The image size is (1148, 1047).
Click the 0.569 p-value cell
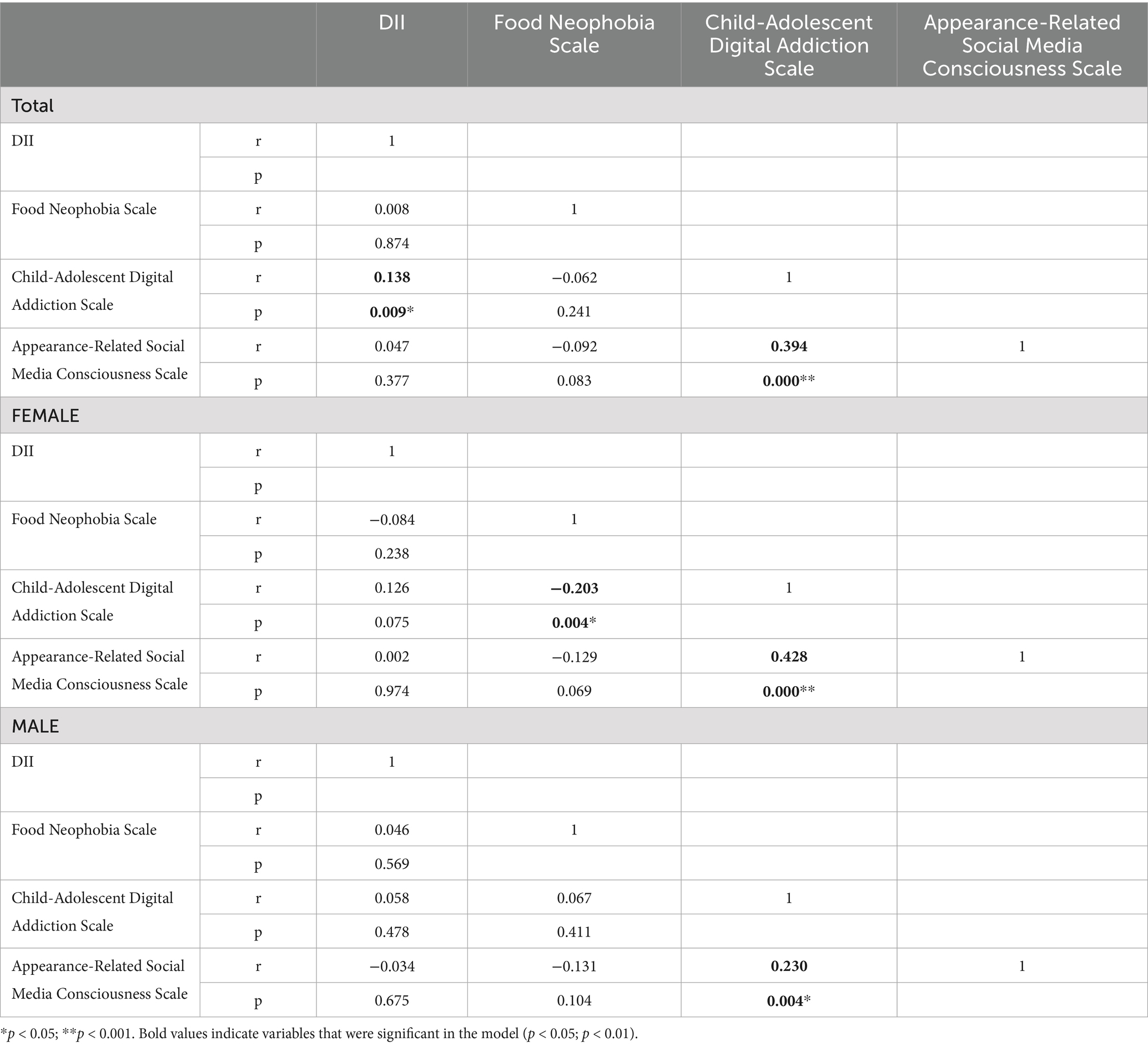(392, 864)
